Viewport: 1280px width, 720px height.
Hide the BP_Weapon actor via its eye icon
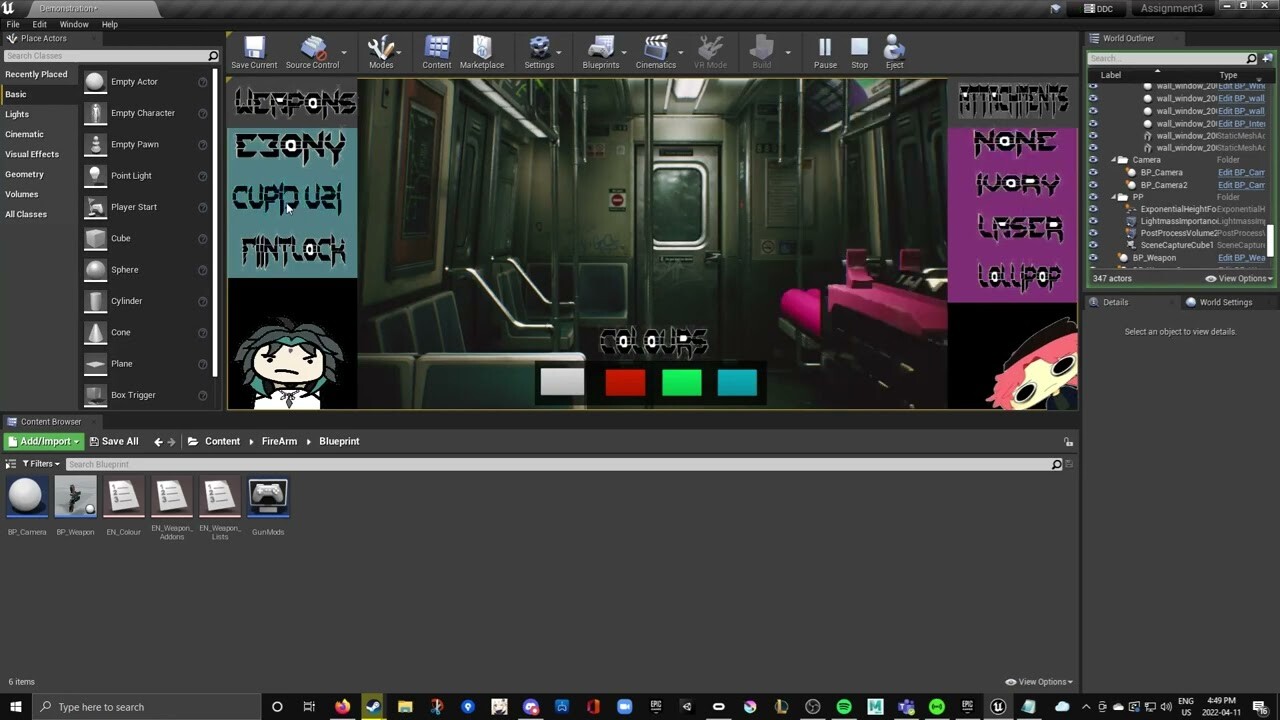[1093, 258]
